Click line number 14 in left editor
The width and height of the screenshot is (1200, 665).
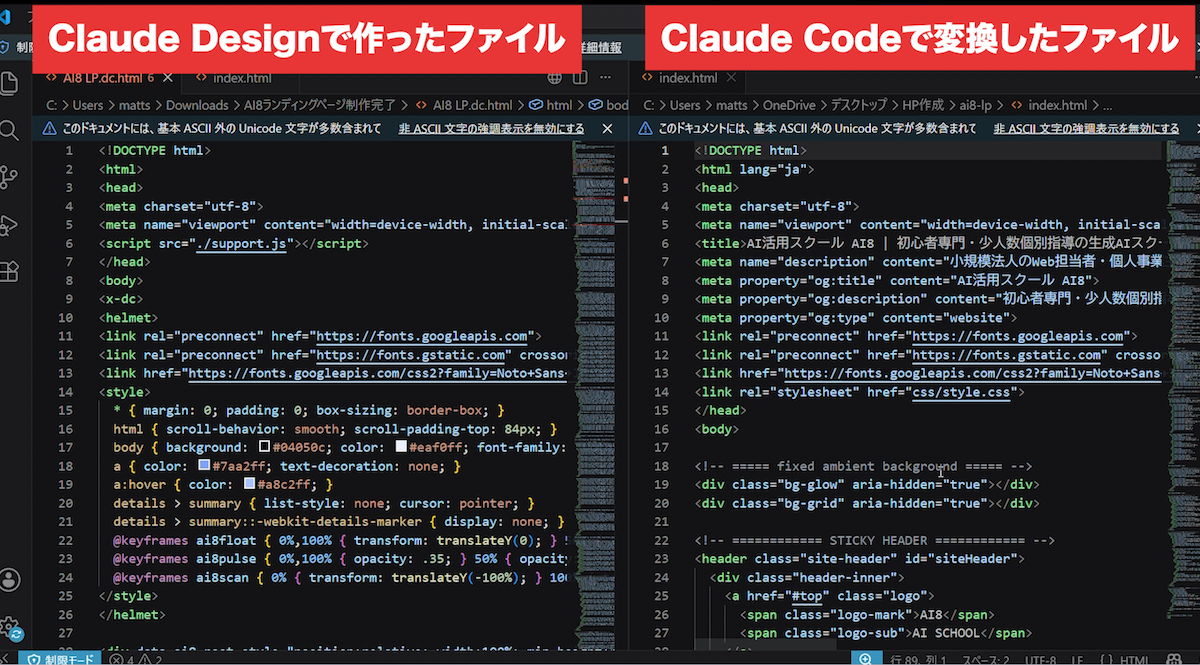[x=66, y=392]
